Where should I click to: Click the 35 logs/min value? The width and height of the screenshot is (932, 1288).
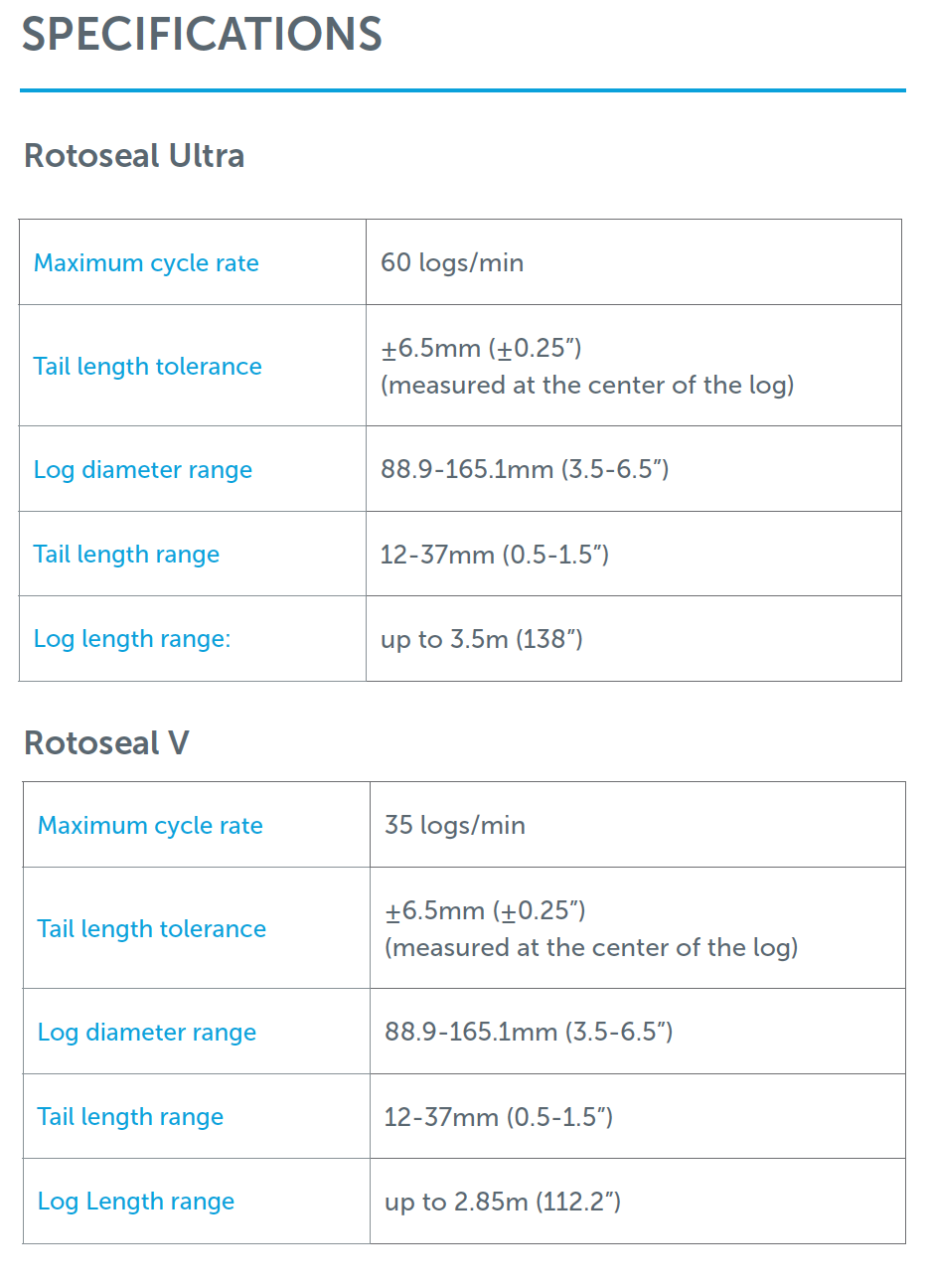pos(455,826)
